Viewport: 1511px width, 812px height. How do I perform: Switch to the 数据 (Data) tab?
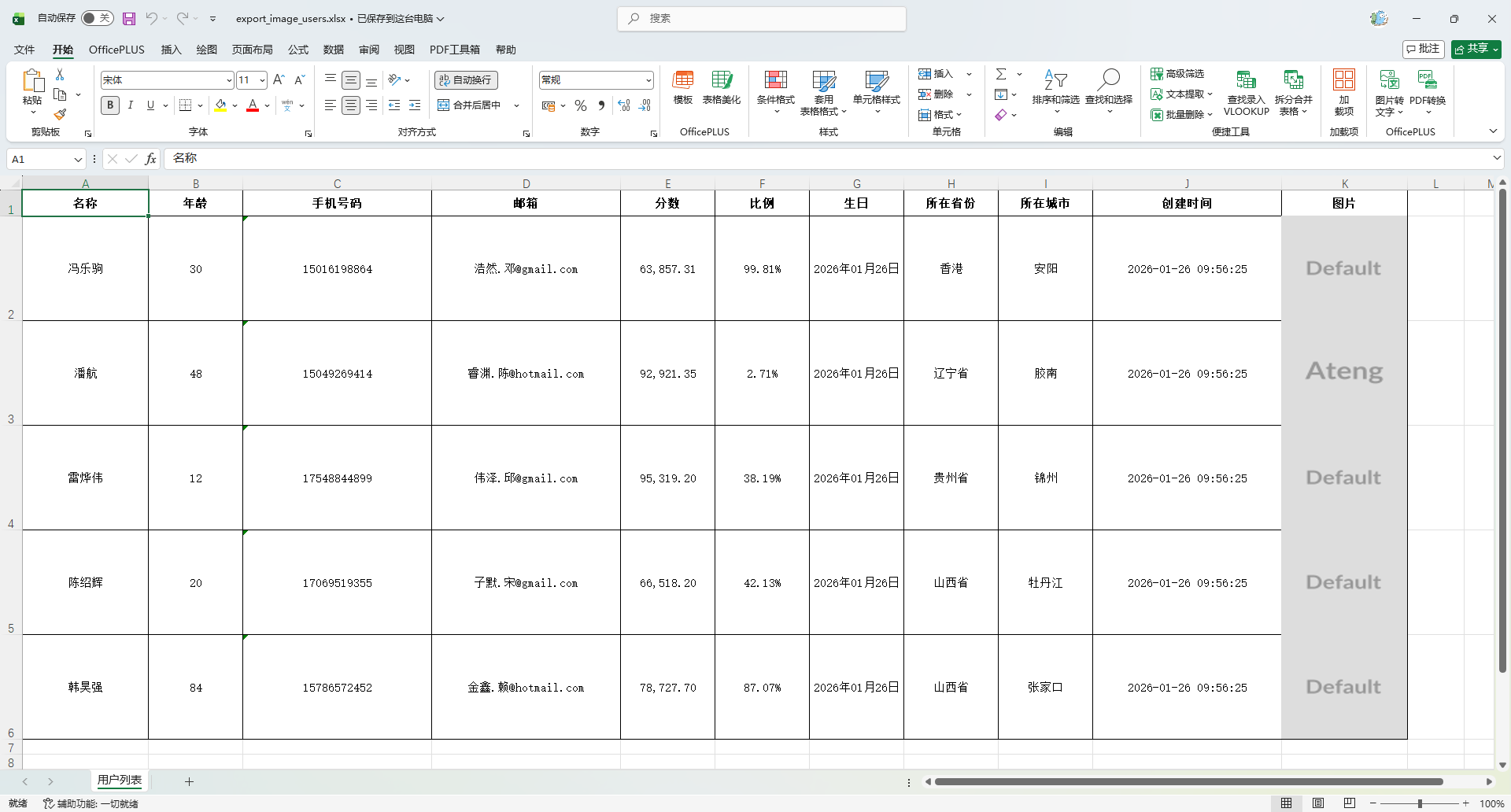tap(334, 50)
